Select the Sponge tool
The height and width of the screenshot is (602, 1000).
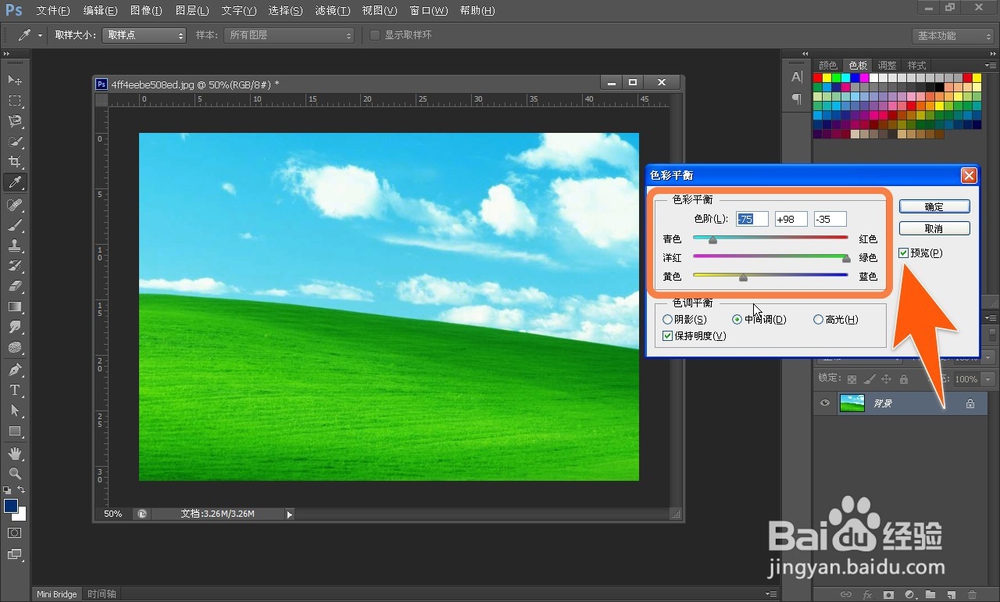15,348
